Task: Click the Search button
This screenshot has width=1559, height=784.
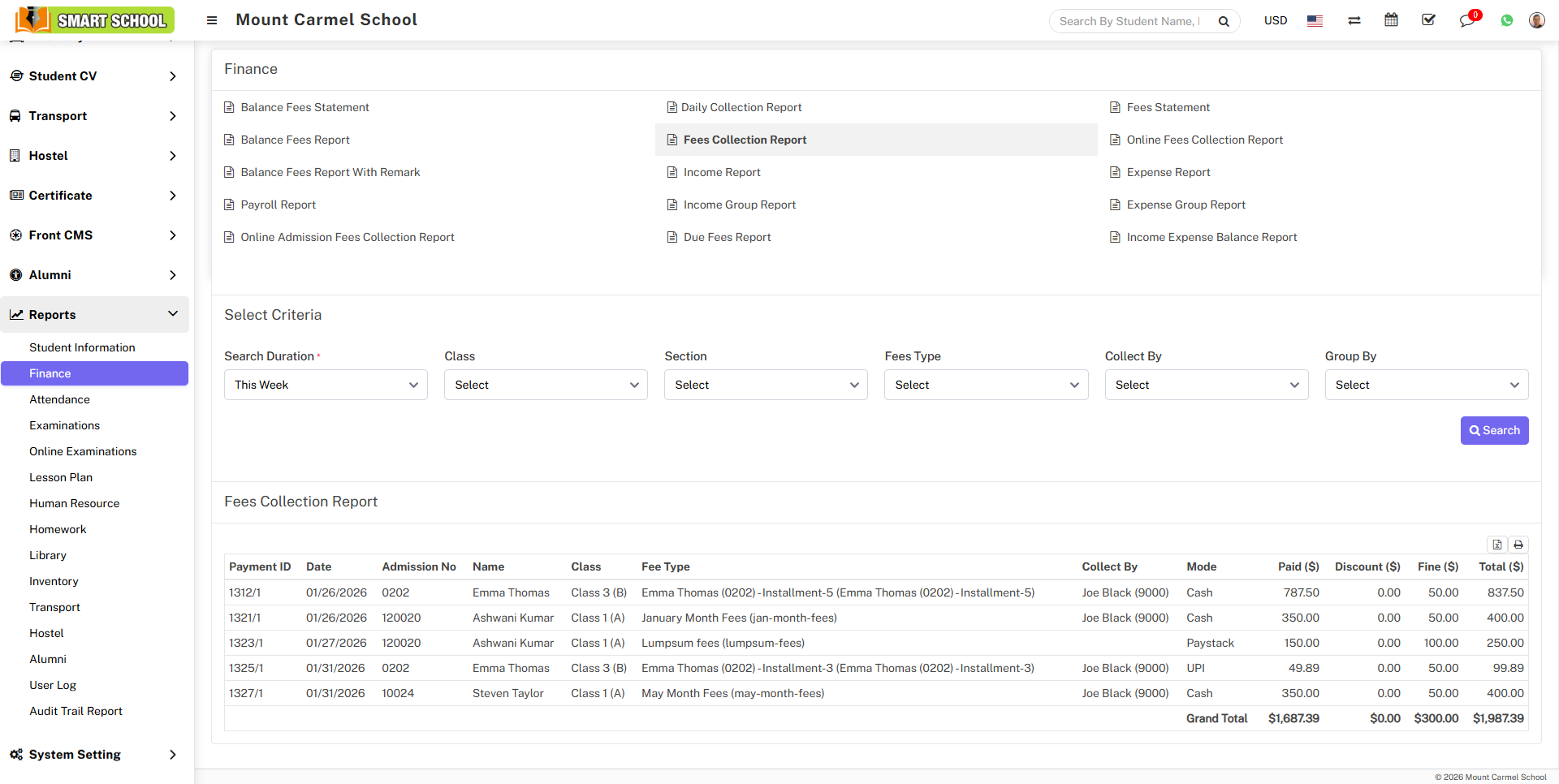Action: click(1494, 430)
